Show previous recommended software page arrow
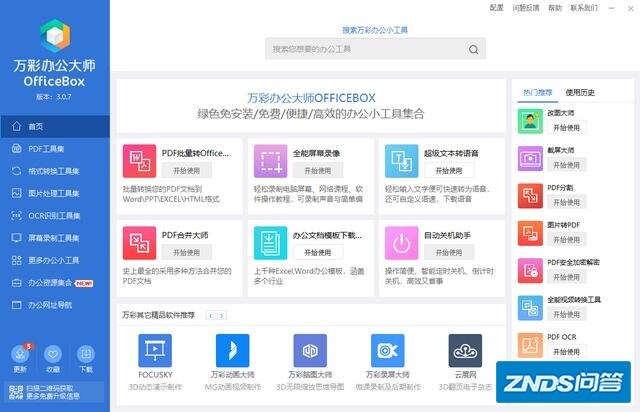The width and height of the screenshot is (640, 412). [x=211, y=315]
